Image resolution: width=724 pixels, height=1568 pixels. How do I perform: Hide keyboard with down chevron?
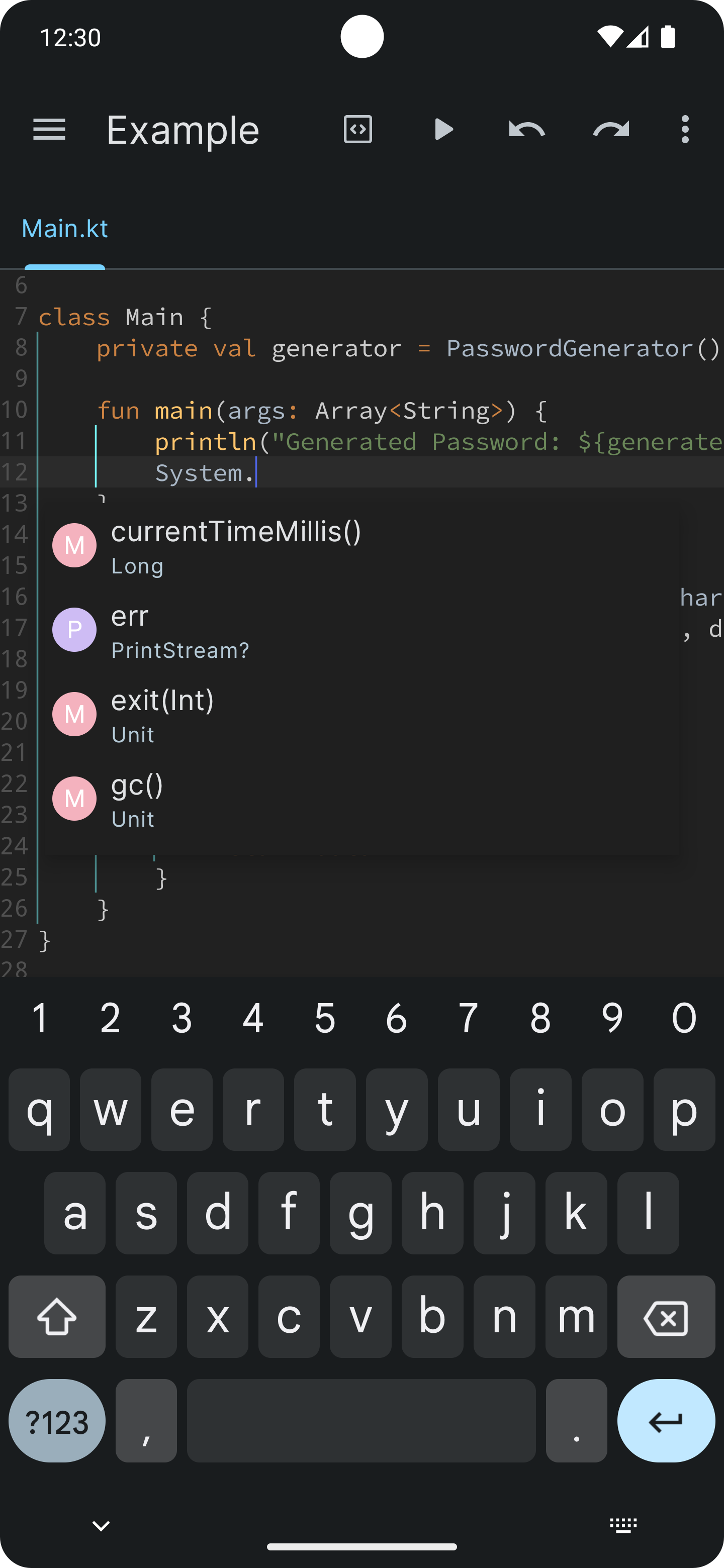(x=101, y=1525)
